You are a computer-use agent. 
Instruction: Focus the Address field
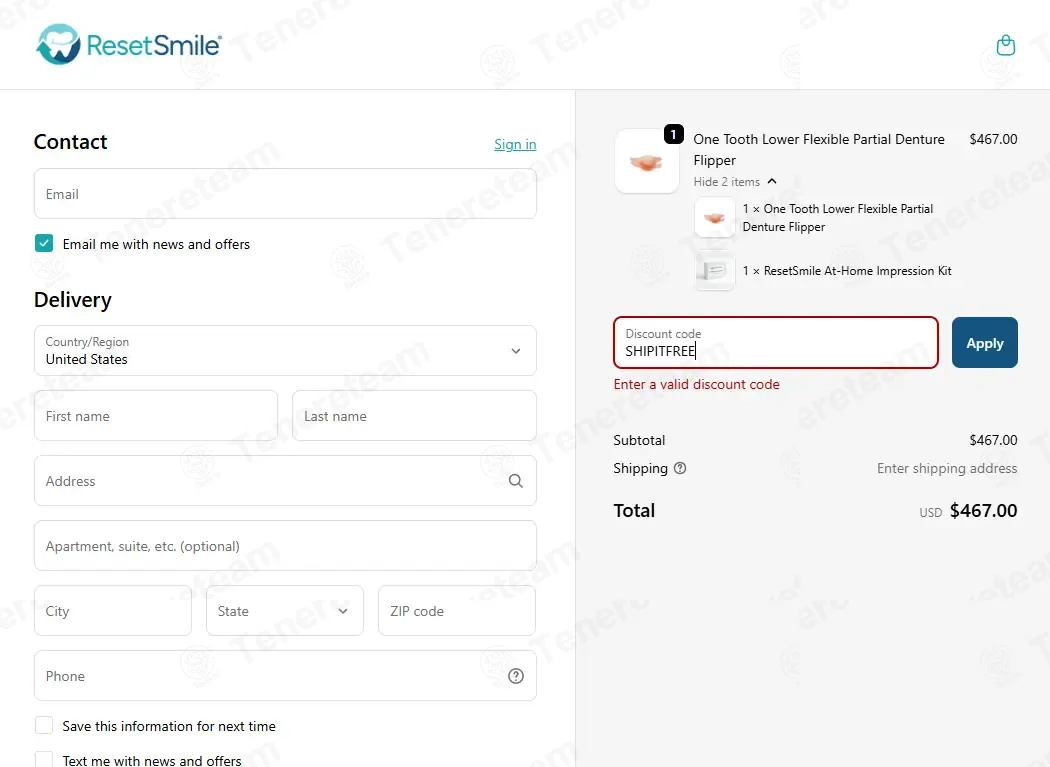pos(285,481)
